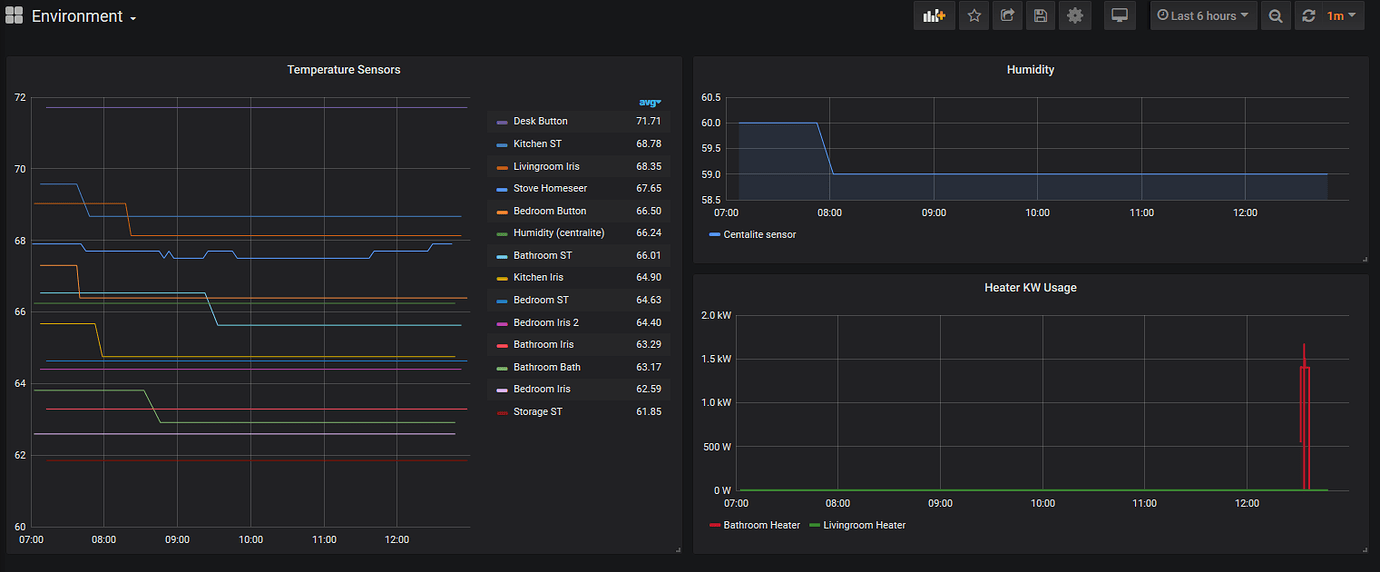Zoom out time range magnifier icon
Image resolution: width=1380 pixels, height=572 pixels.
click(1275, 16)
